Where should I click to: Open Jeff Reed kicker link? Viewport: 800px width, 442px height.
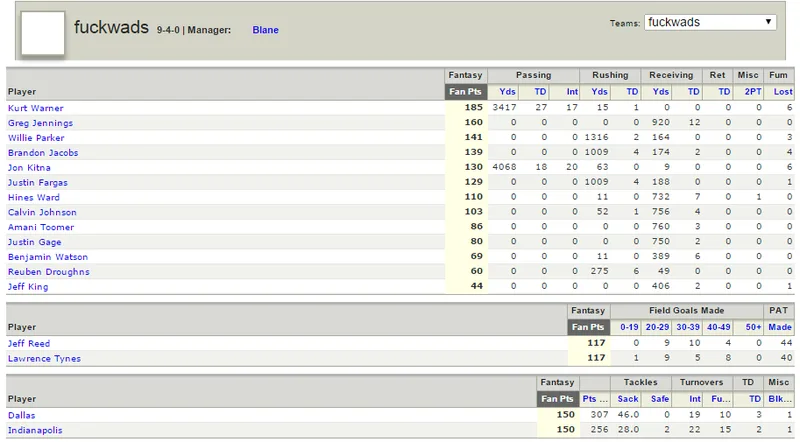29,343
